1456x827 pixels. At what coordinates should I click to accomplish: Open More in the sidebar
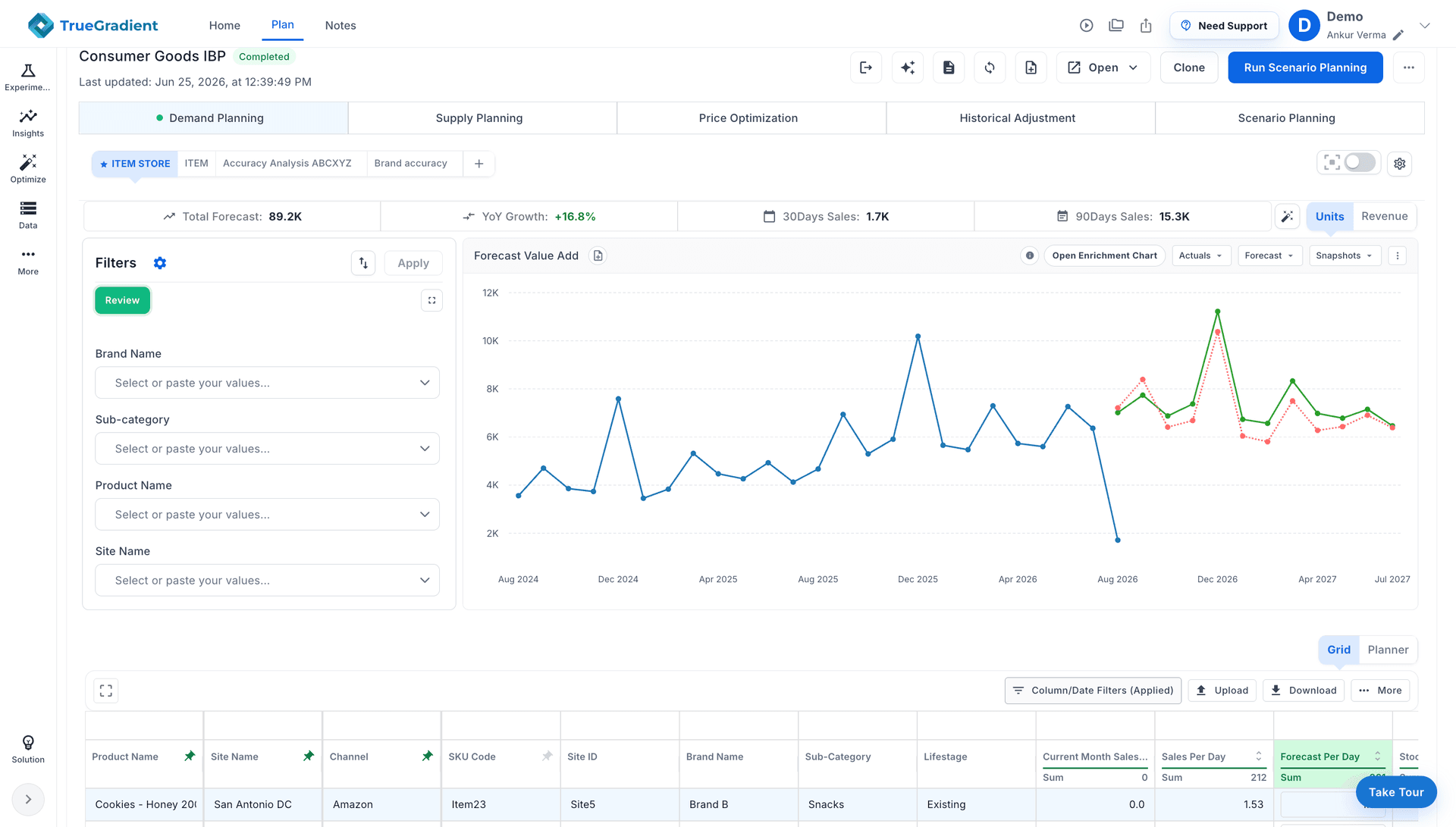(x=28, y=262)
